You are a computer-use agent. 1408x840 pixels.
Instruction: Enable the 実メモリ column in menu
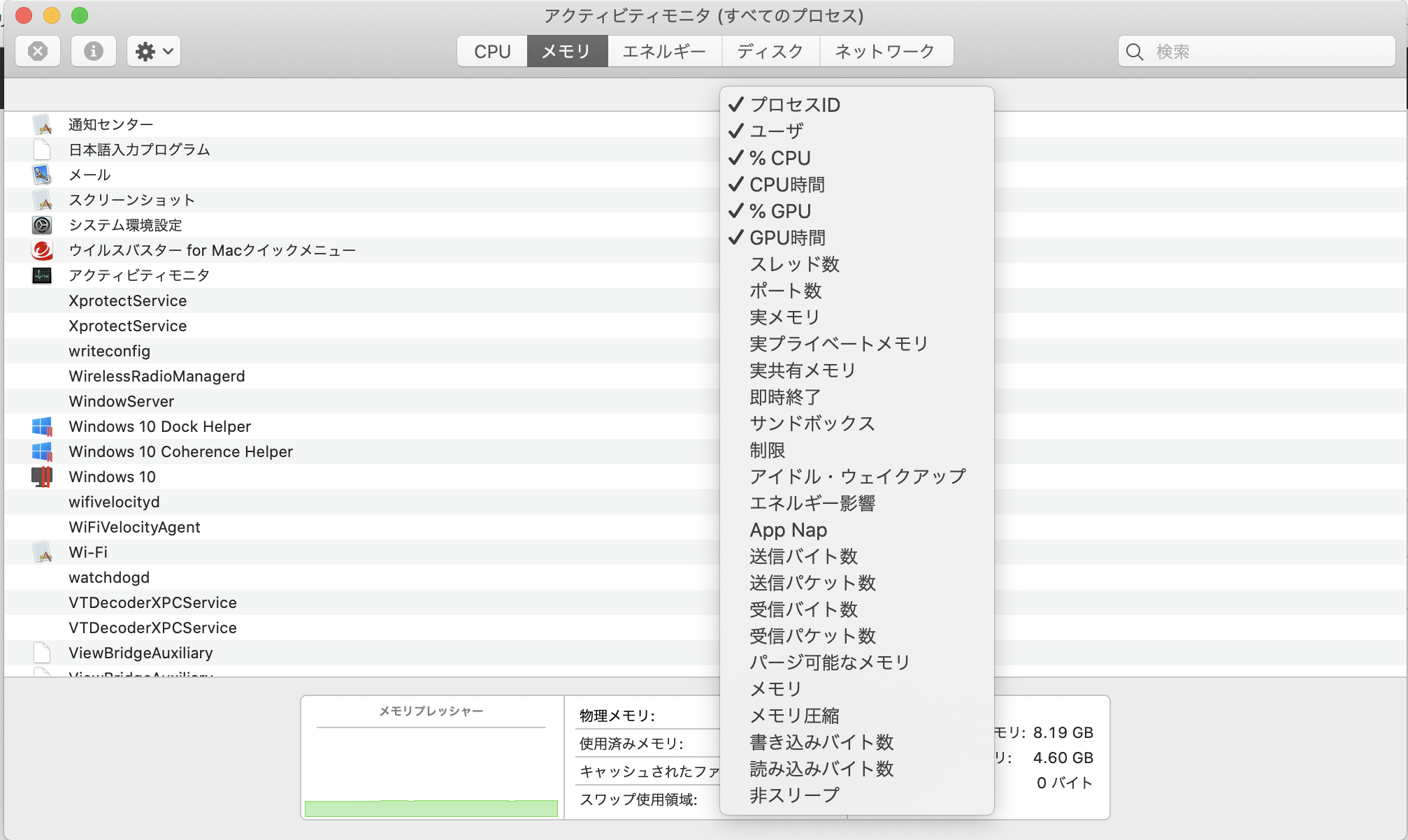(784, 317)
